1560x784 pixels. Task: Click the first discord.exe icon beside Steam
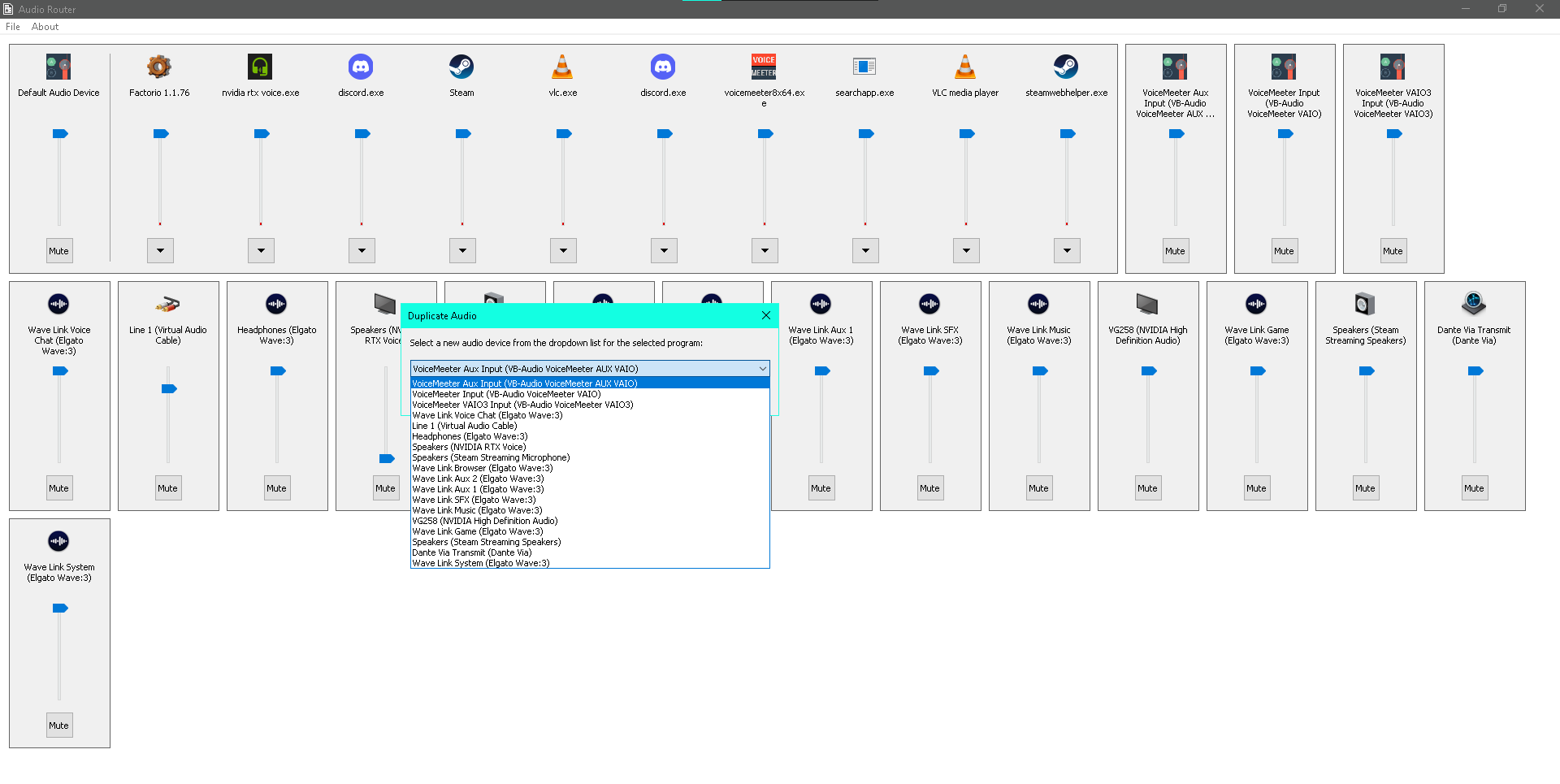pos(361,67)
